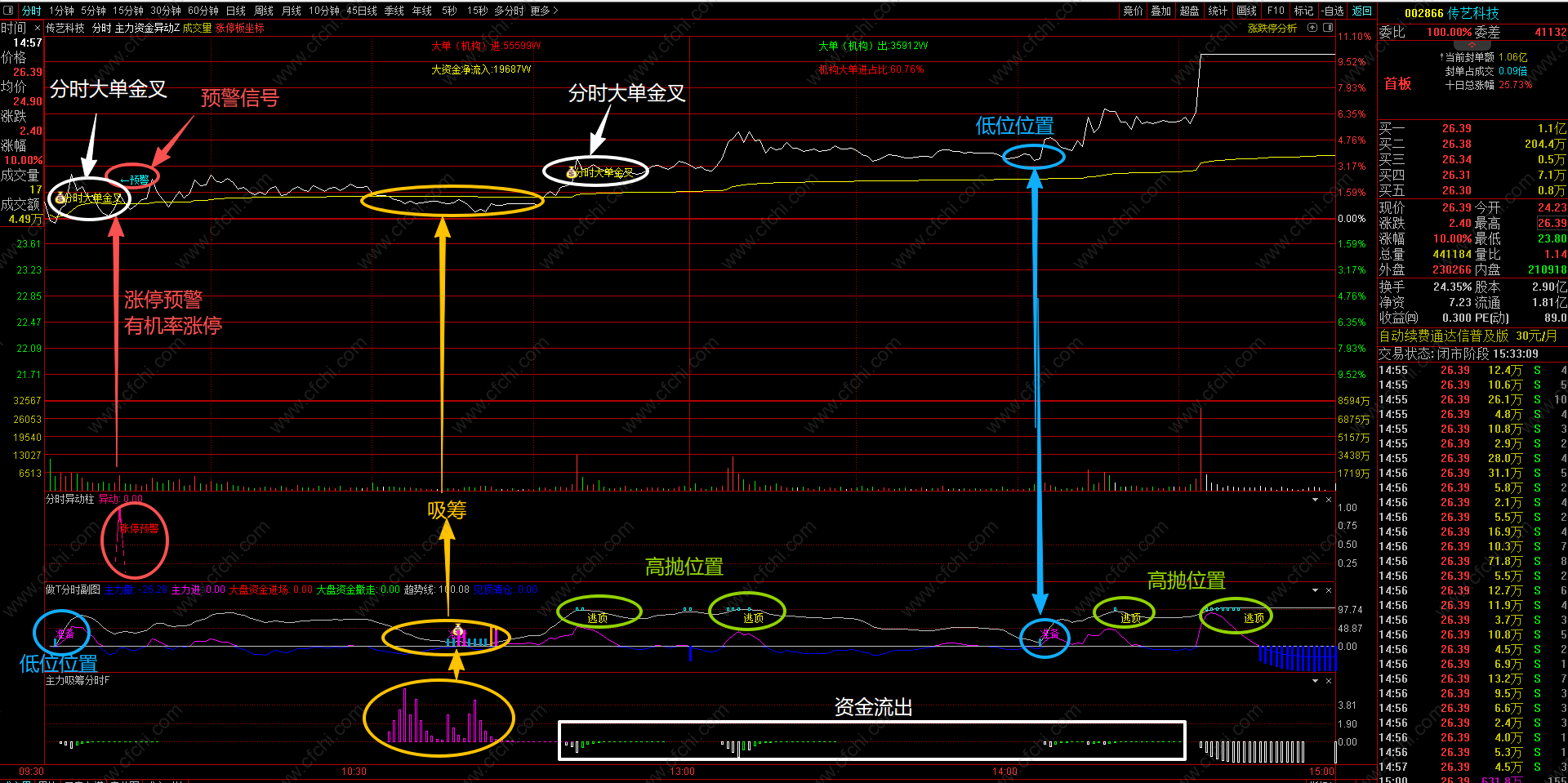Toggle the right panel layout icon
Image resolution: width=1568 pixels, height=783 pixels.
click(1328, 28)
